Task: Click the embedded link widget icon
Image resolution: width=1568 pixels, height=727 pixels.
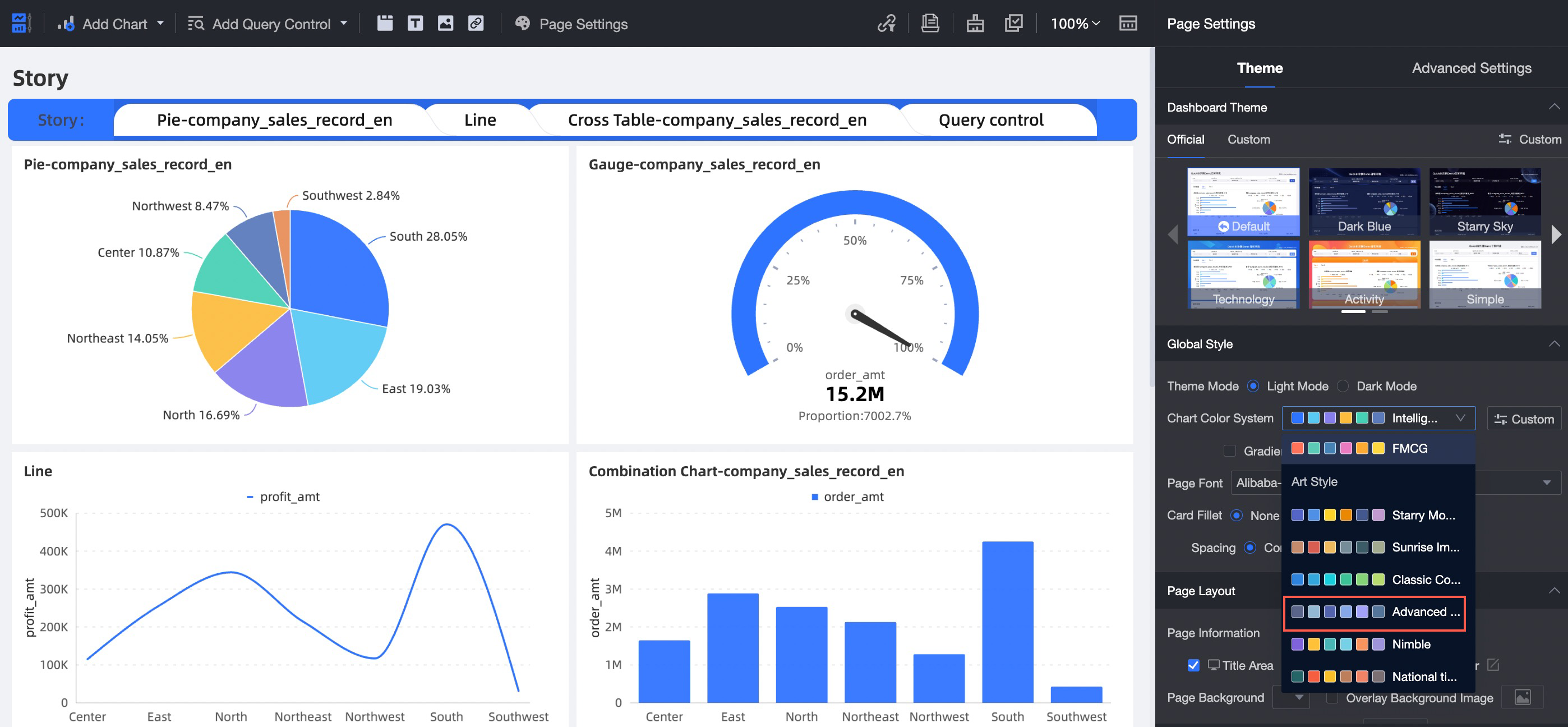Action: 476,24
